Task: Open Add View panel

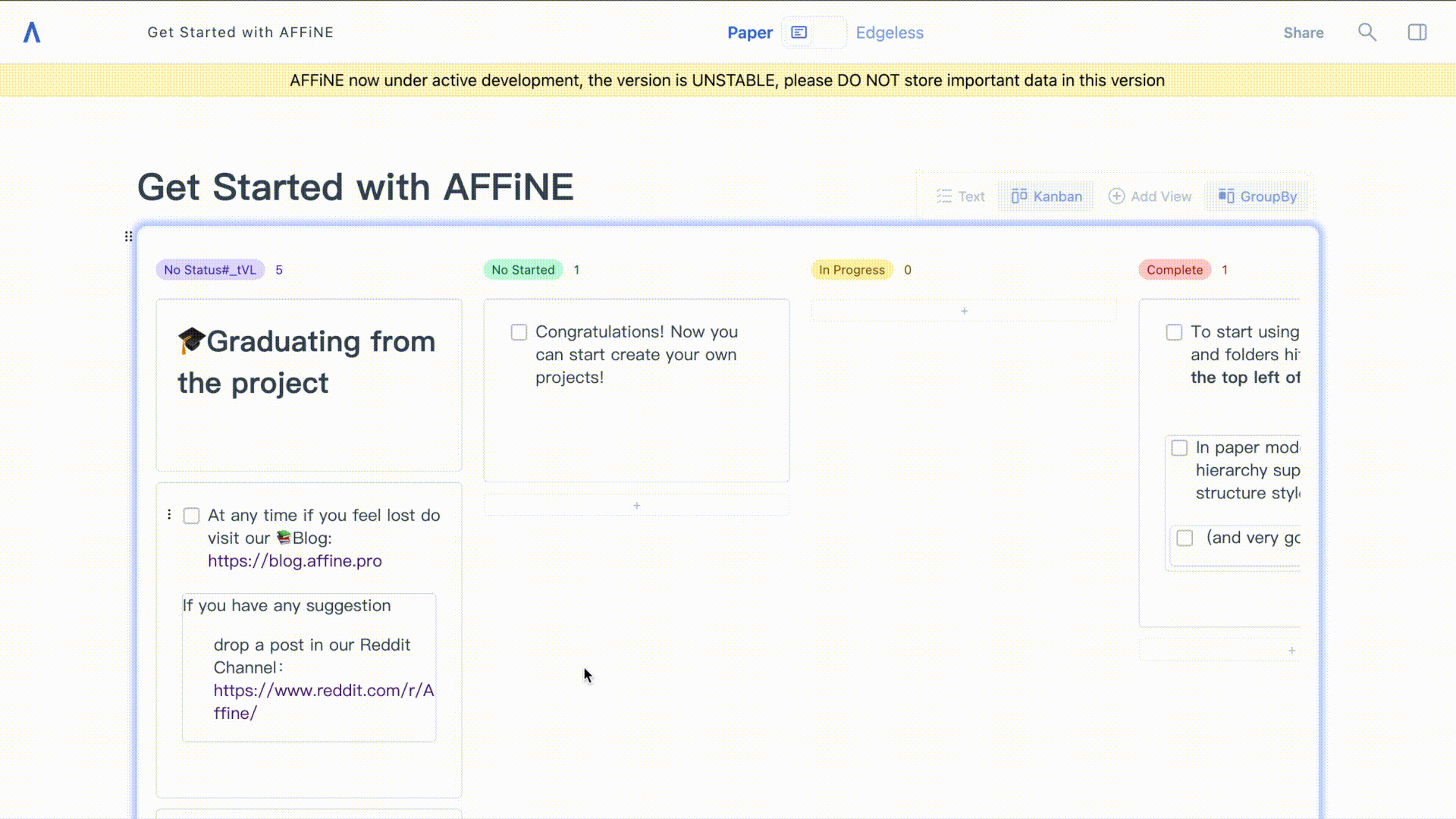Action: 1150,196
